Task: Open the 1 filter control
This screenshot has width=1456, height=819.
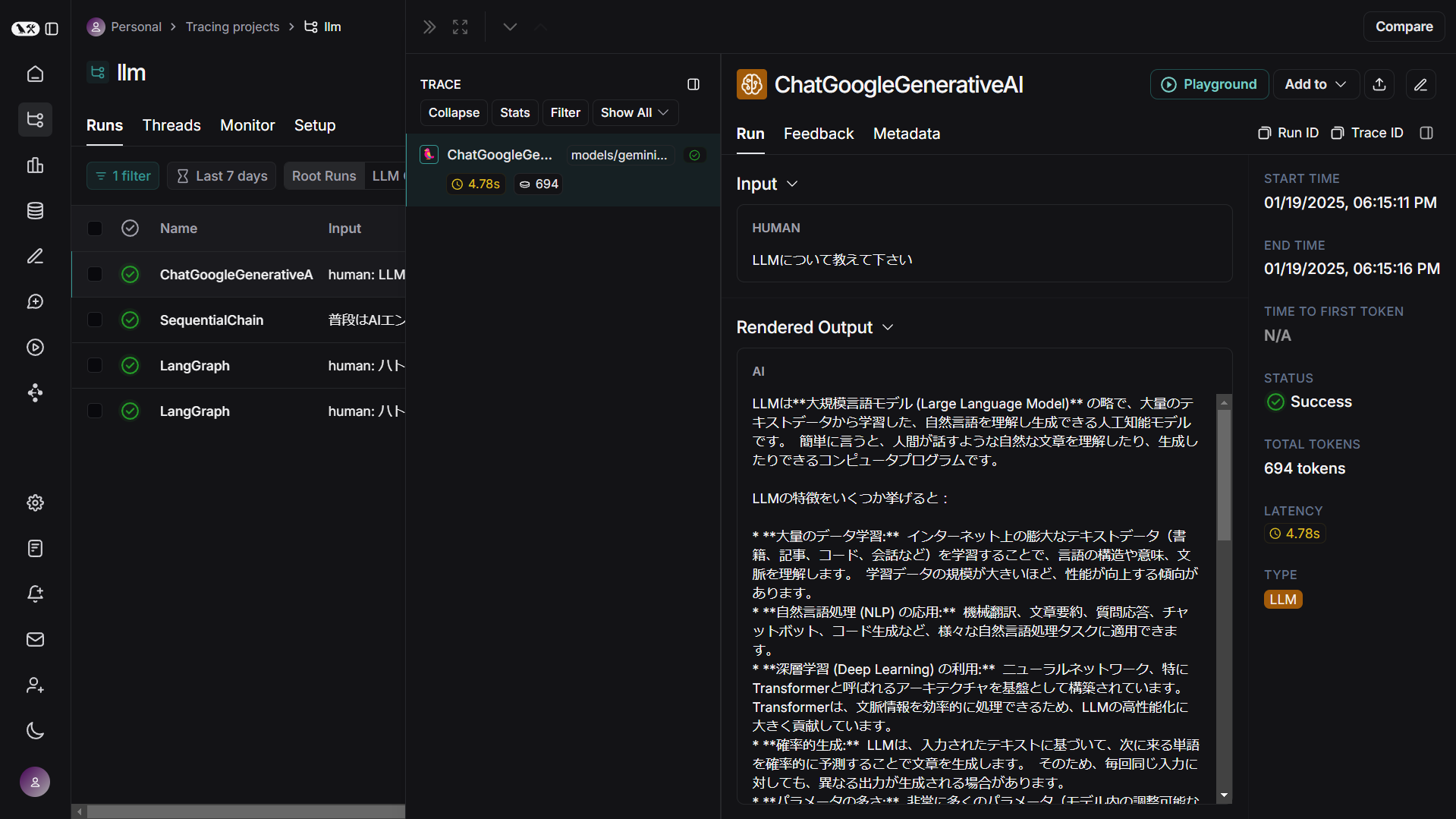Action: pyautogui.click(x=123, y=176)
